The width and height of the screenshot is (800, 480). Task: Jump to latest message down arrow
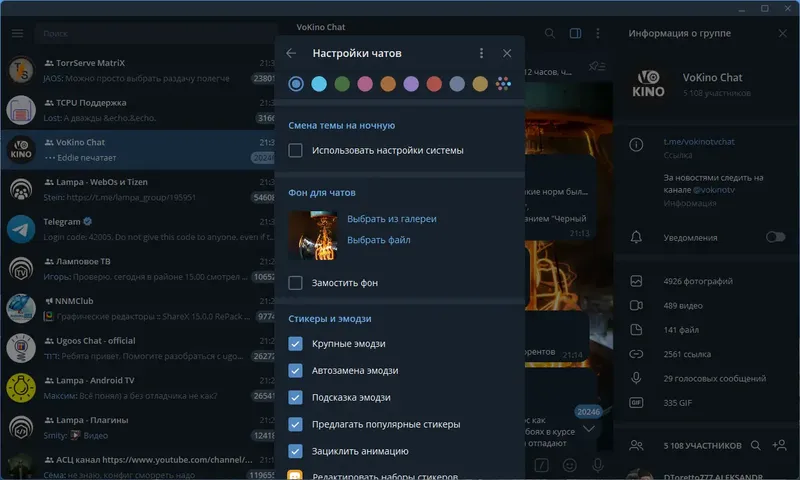tap(589, 428)
